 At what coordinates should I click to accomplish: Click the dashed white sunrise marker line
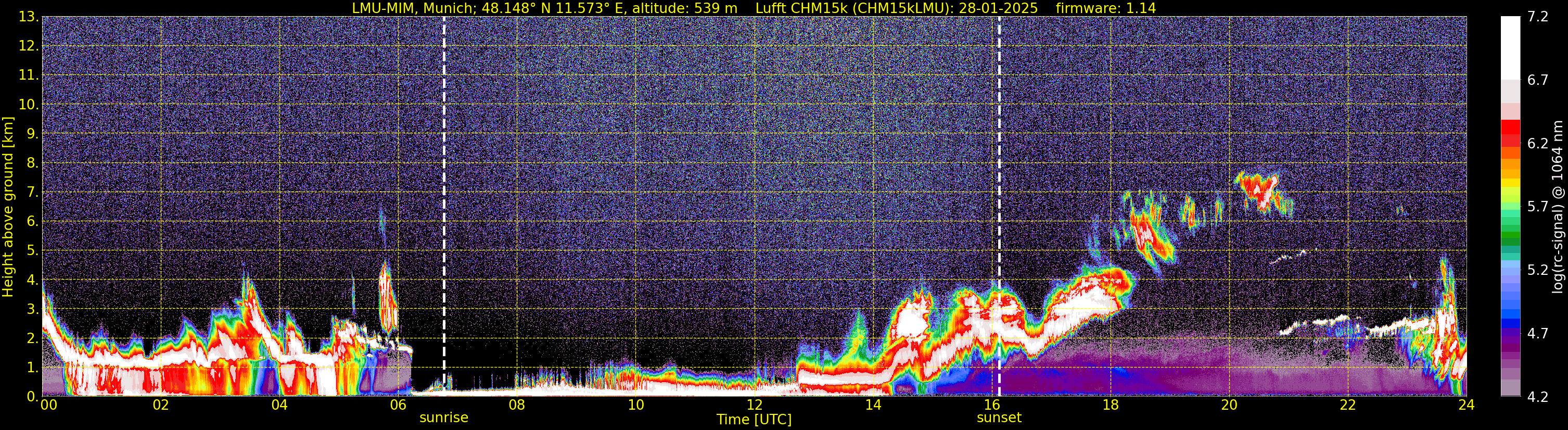[444, 207]
